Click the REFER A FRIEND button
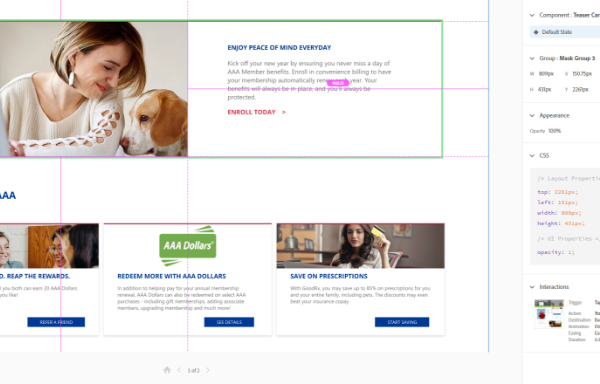This screenshot has width=600, height=384. point(56,322)
